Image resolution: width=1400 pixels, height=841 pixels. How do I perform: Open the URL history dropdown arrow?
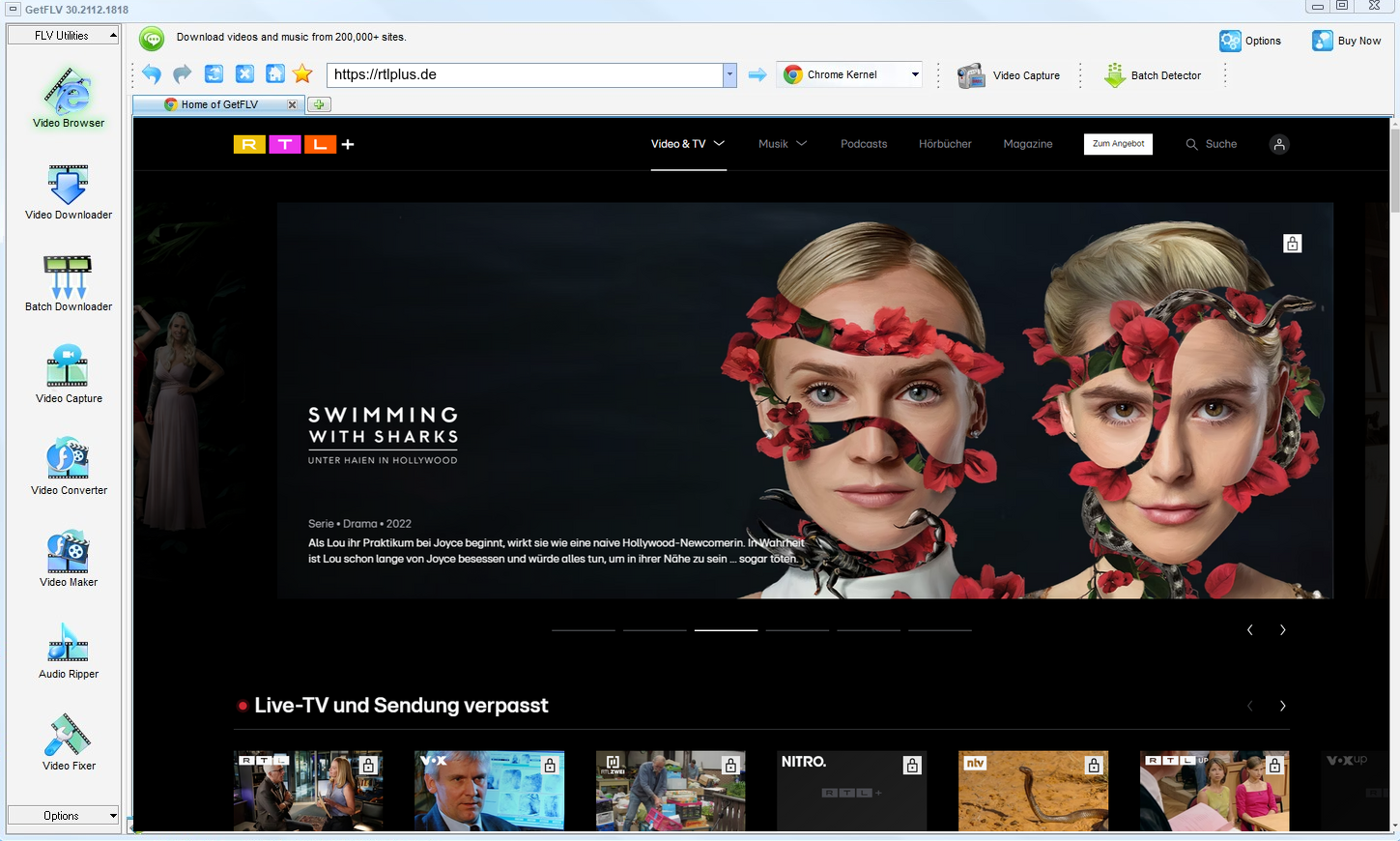pyautogui.click(x=729, y=74)
